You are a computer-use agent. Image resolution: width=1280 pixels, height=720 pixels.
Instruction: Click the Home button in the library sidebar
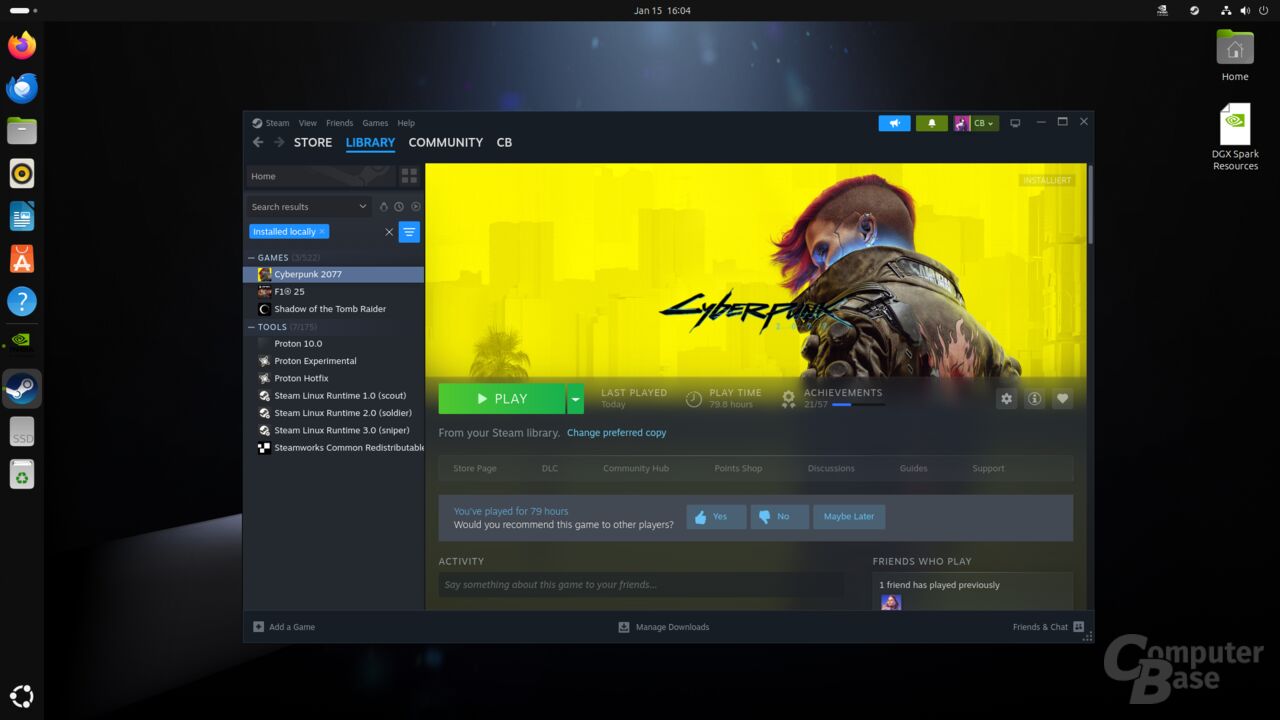[x=321, y=176]
